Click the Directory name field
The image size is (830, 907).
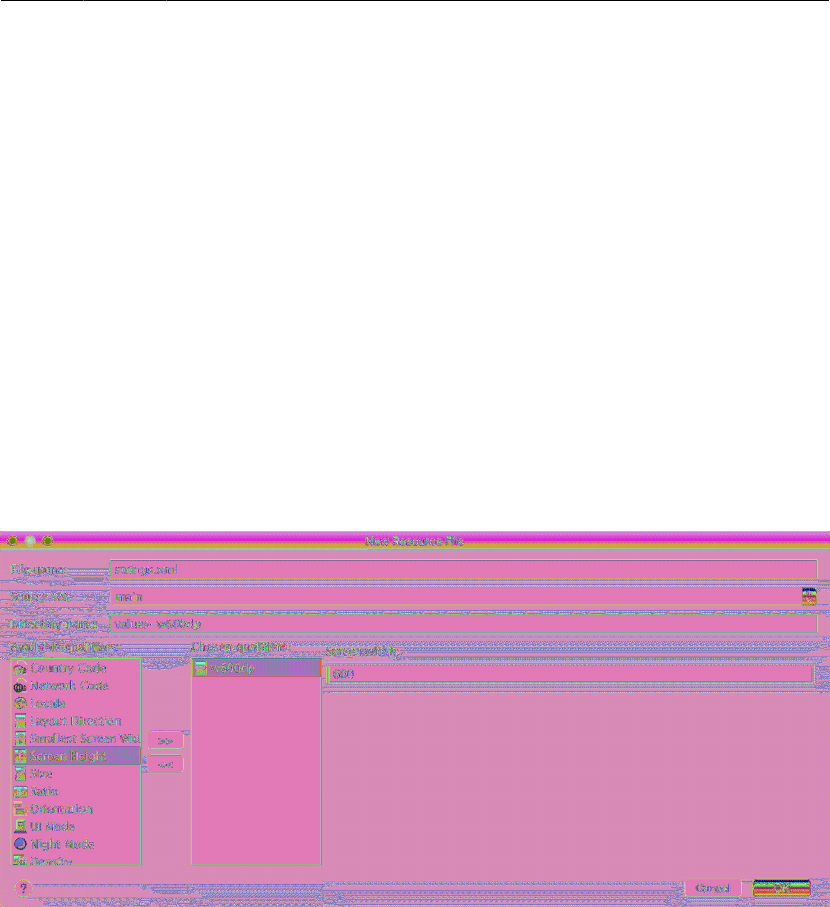(463, 624)
